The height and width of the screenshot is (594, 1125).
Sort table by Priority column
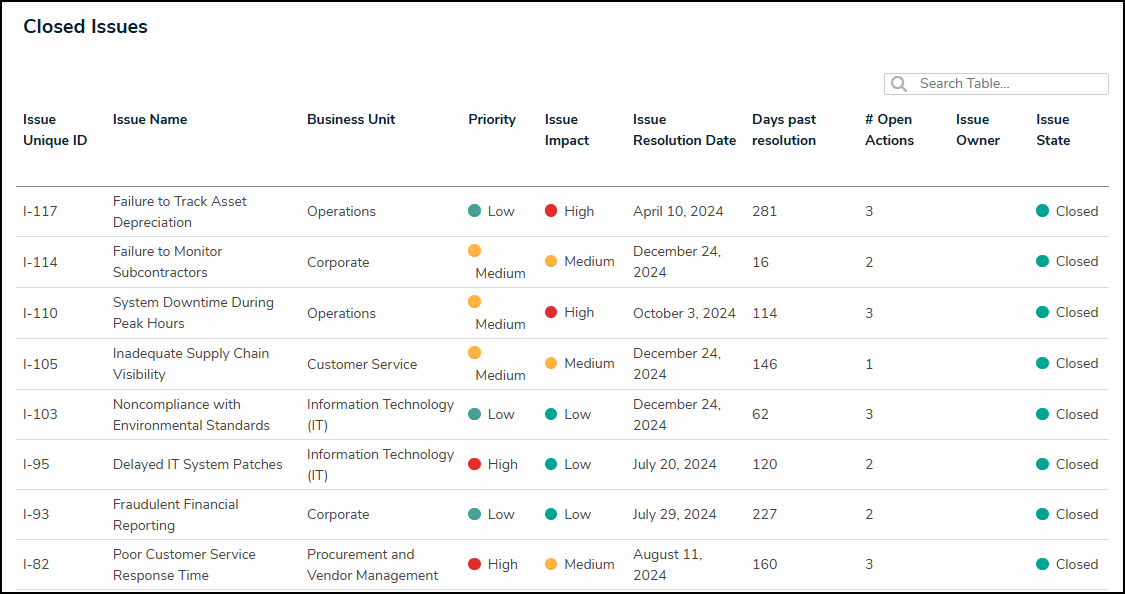coord(492,120)
